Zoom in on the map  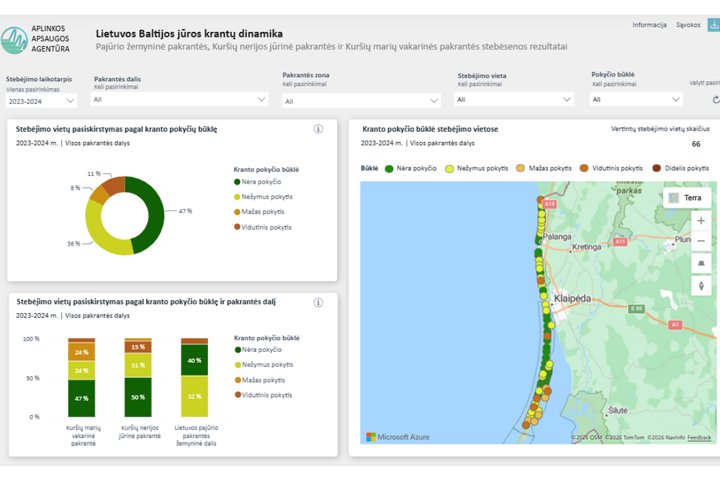701,220
